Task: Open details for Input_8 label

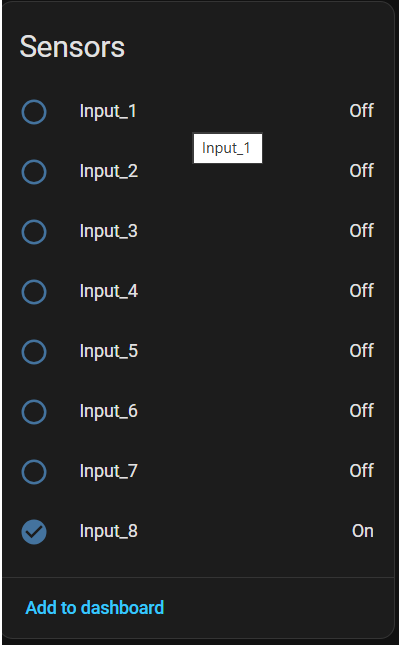Action: tap(109, 531)
